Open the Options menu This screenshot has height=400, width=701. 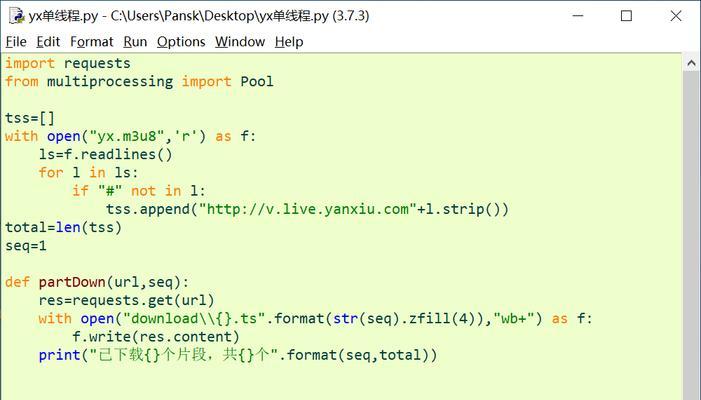[x=181, y=42]
